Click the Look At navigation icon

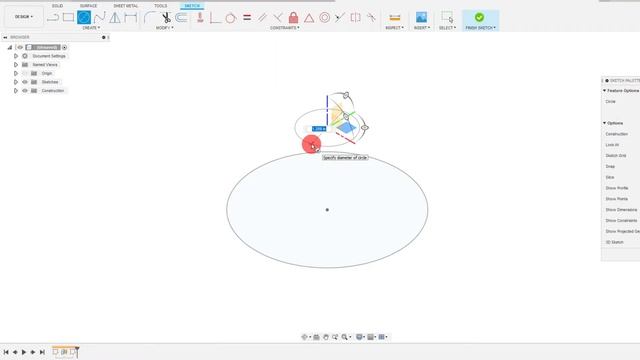[x=316, y=337]
